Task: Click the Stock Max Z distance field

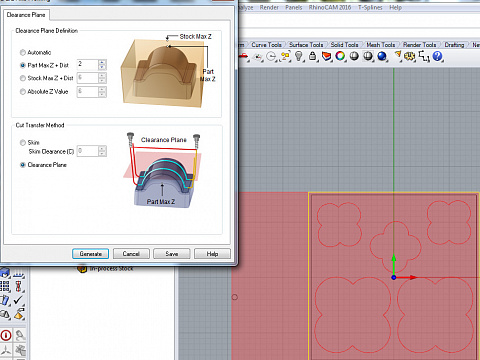Action: (88, 78)
